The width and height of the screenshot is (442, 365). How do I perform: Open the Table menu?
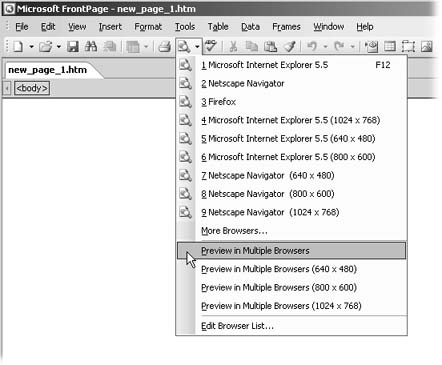pyautogui.click(x=218, y=27)
